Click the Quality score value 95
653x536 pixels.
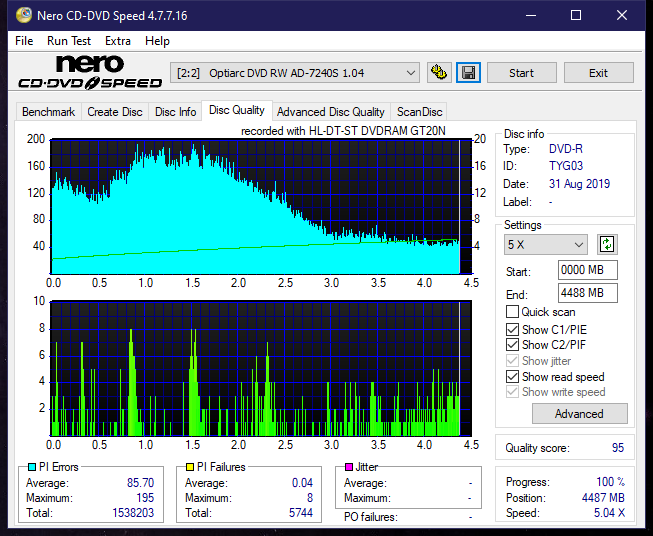(x=618, y=448)
